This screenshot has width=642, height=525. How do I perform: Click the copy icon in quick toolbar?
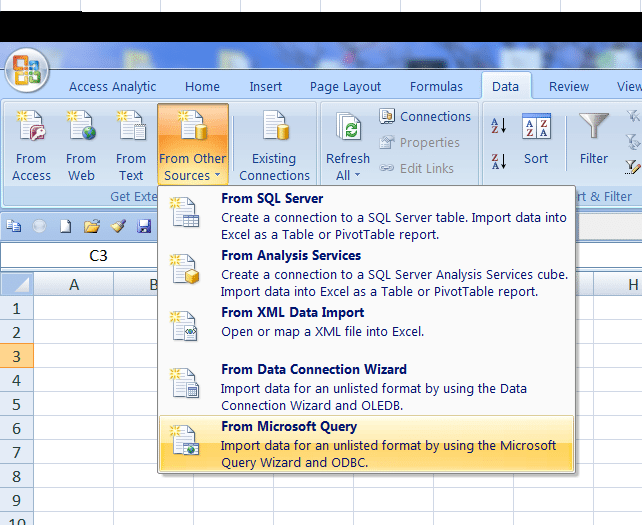(14, 226)
